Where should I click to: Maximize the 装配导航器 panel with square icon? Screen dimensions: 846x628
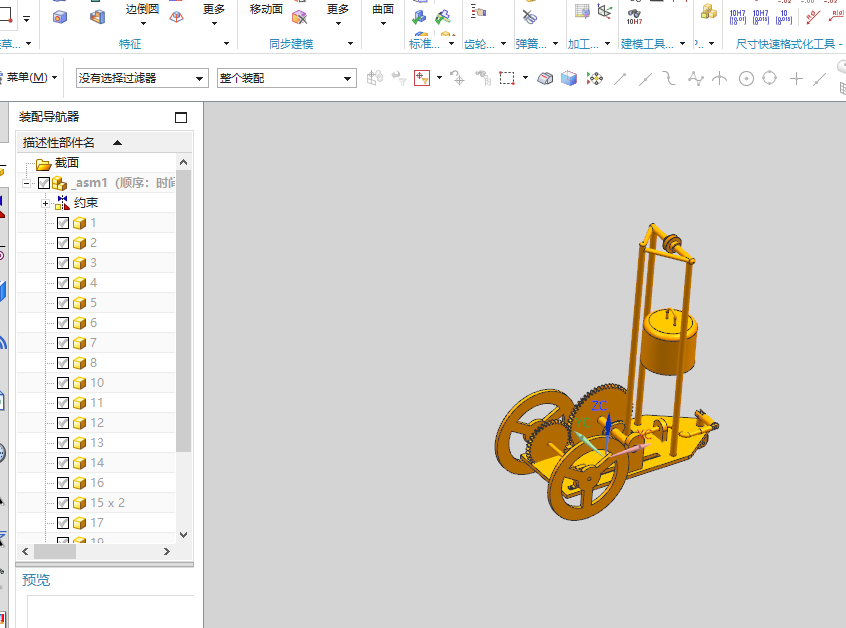(181, 117)
